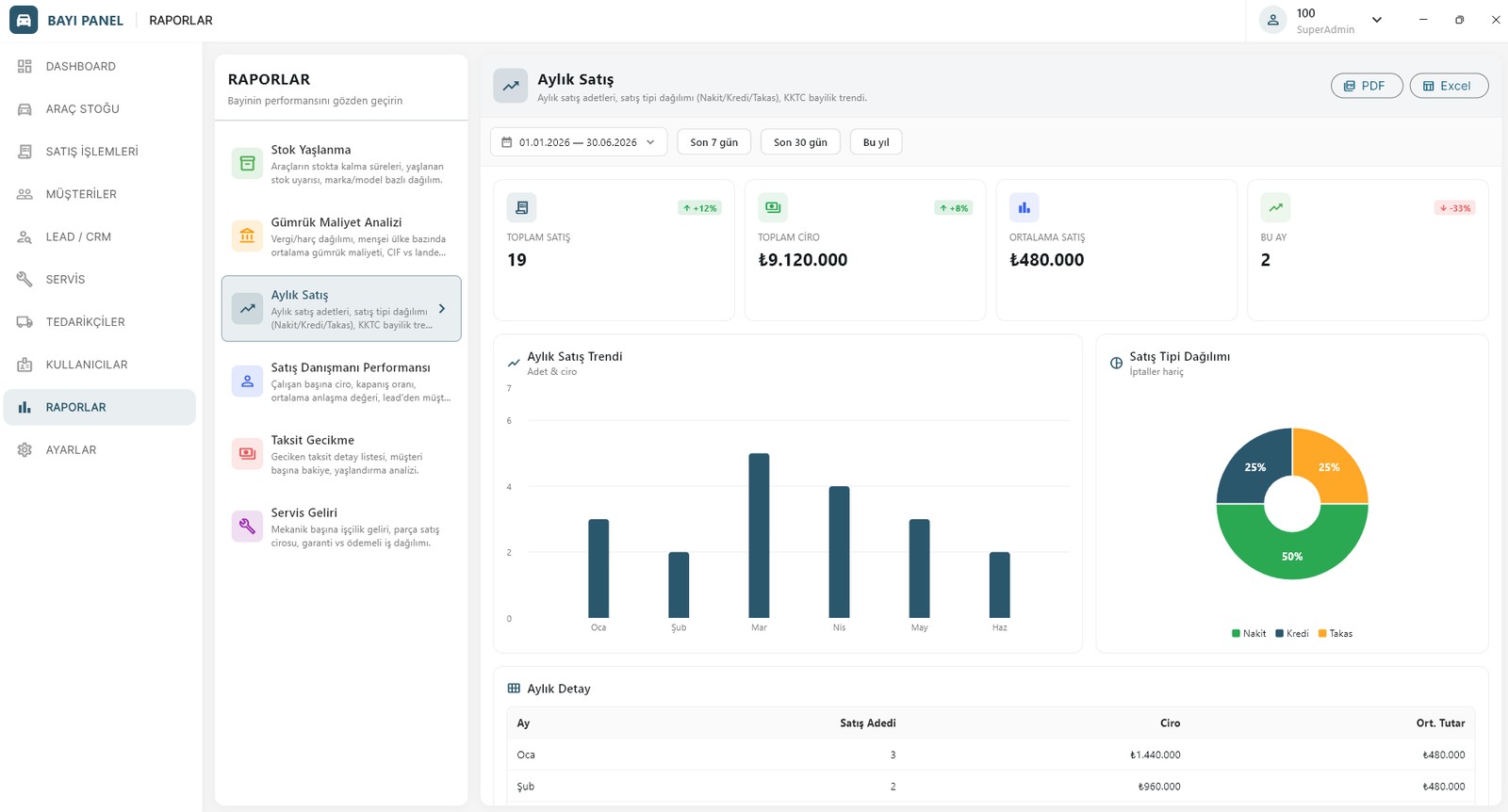Image resolution: width=1508 pixels, height=812 pixels.
Task: Click the Ortalama Satış bar chart icon
Action: pos(1024,207)
